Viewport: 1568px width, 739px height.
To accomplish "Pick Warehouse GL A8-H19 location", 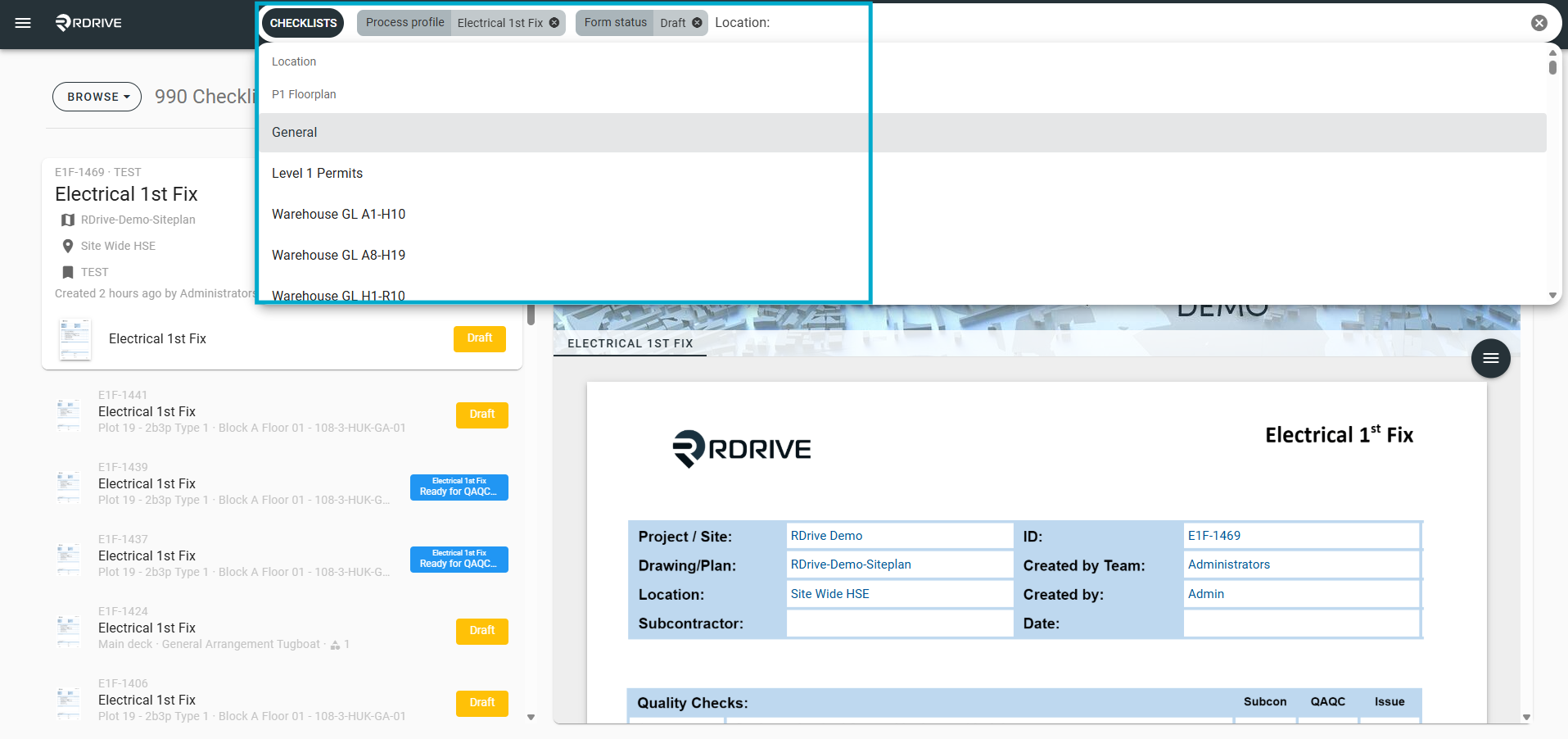I will 902,256.
